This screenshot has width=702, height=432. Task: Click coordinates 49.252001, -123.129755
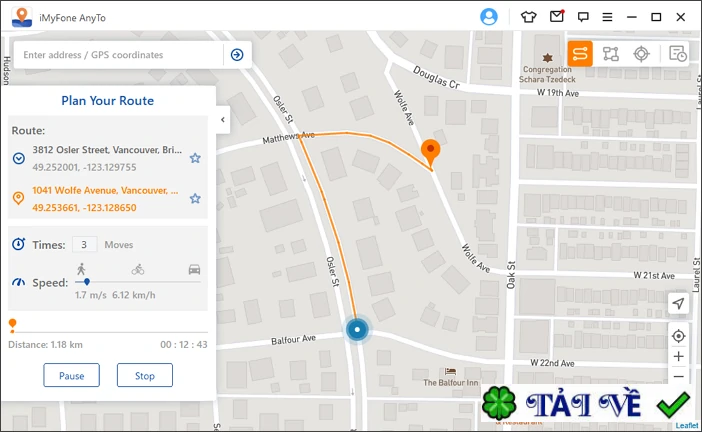tap(84, 167)
